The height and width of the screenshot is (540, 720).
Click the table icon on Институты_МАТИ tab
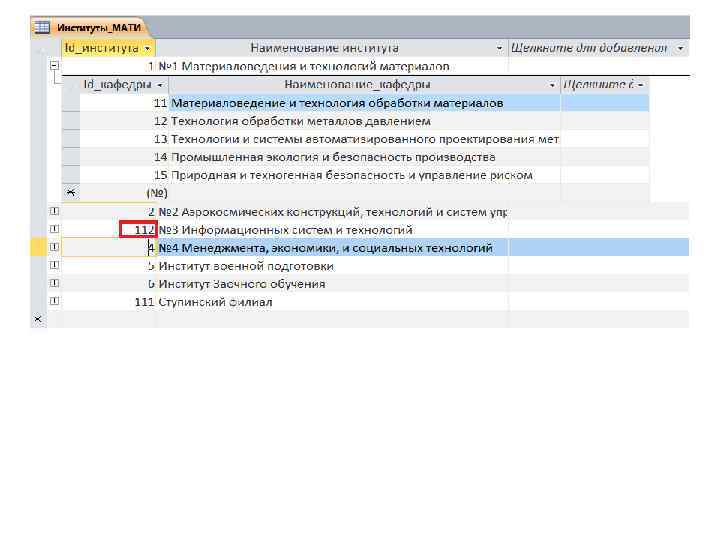coord(41,28)
